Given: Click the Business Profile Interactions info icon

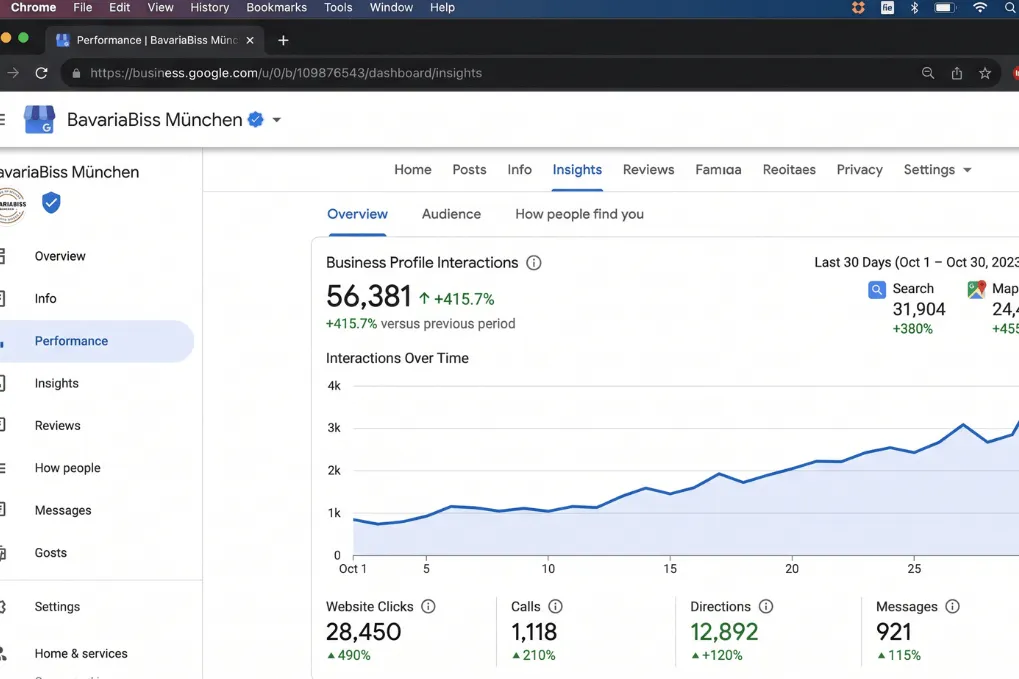Looking at the screenshot, I should pyautogui.click(x=534, y=263).
